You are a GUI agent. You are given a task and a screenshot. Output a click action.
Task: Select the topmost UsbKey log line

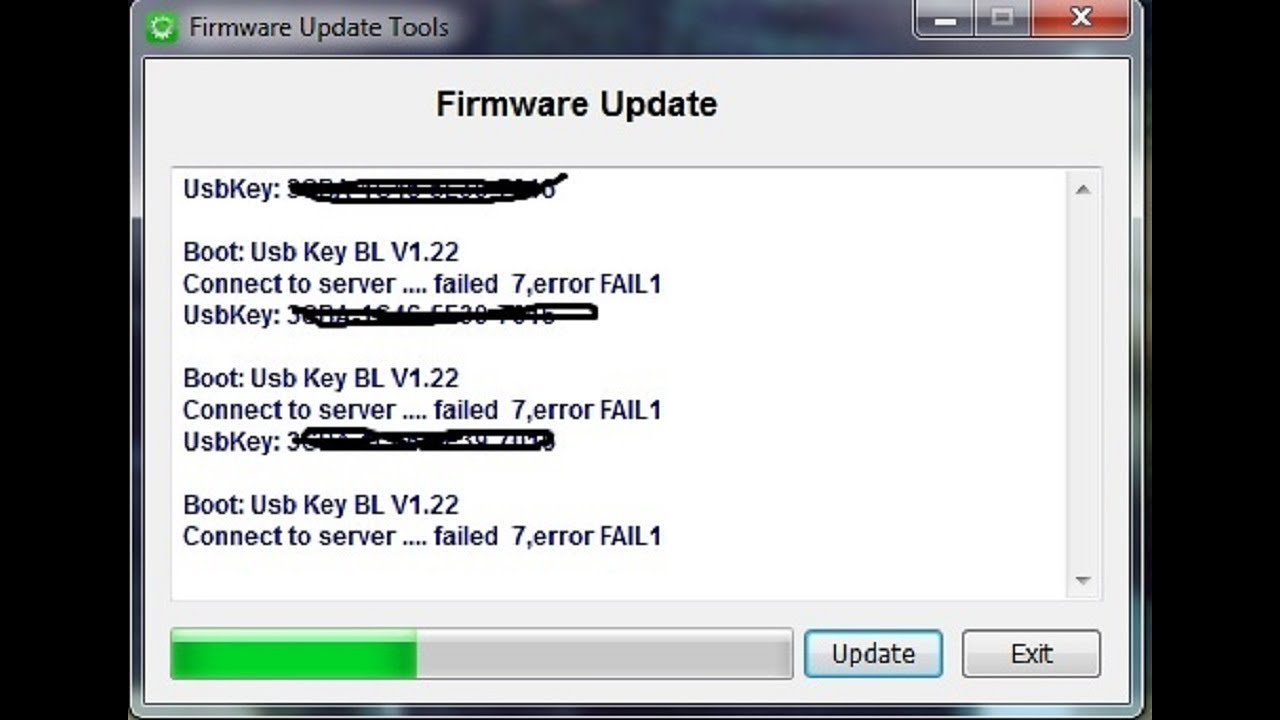point(368,189)
